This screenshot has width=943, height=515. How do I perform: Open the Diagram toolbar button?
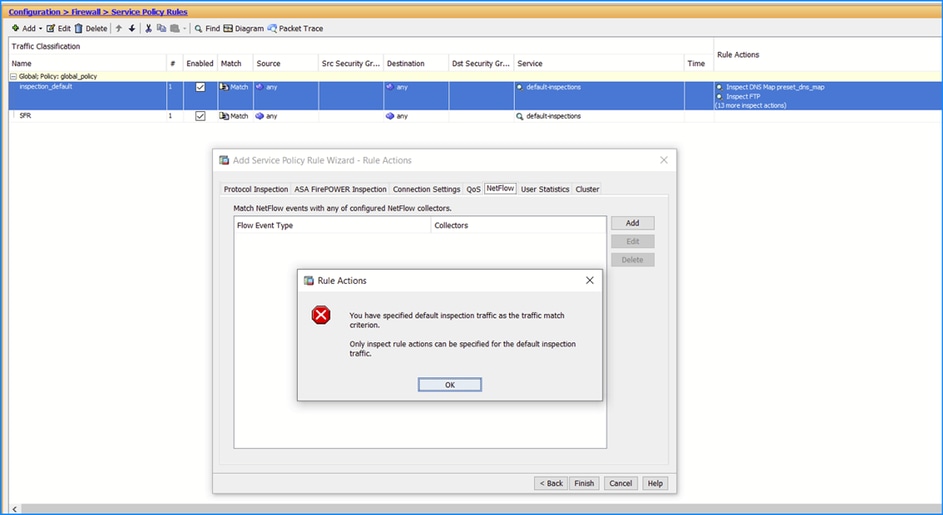(244, 28)
